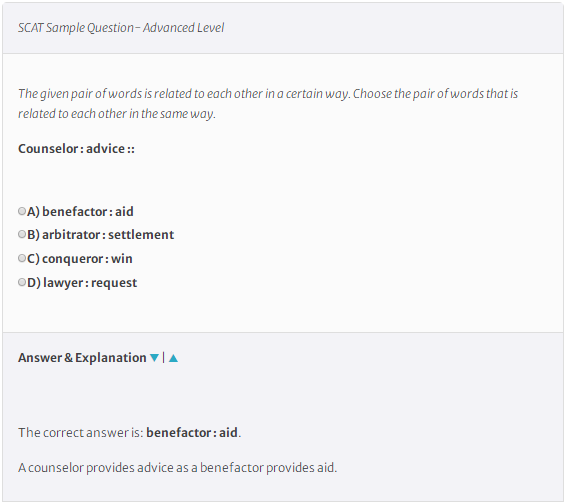566x504 pixels.
Task: Click the 'Counselor : advice ::' prompt
Action: (x=76, y=149)
